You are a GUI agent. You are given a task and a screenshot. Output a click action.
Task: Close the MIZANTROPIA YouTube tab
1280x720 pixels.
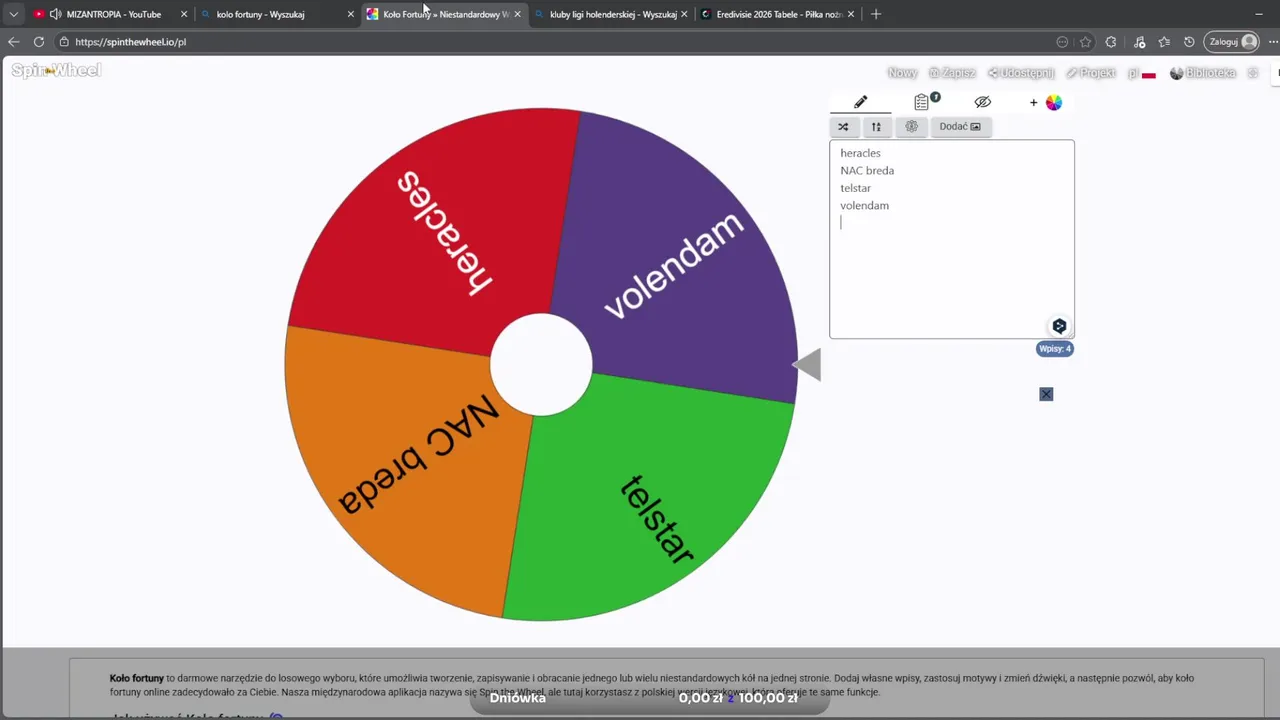(184, 14)
